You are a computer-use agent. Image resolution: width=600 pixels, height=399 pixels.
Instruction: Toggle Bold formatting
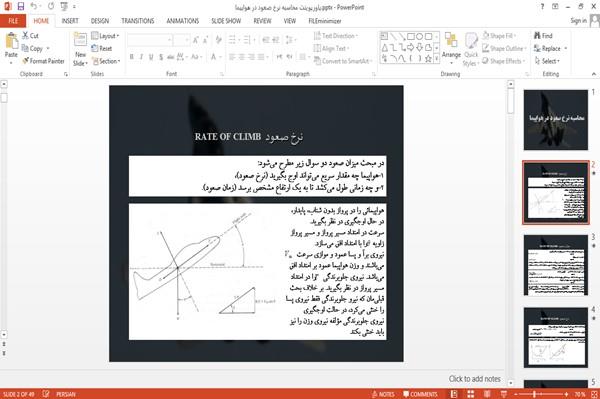pyautogui.click(x=132, y=57)
